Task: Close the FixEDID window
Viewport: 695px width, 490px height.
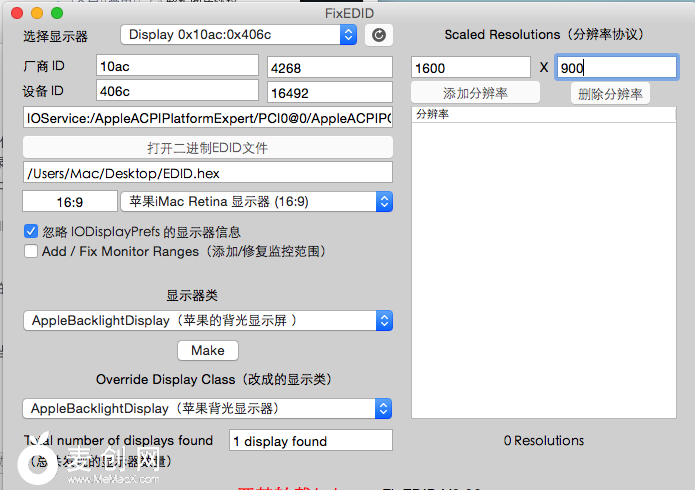Action: pos(17,14)
